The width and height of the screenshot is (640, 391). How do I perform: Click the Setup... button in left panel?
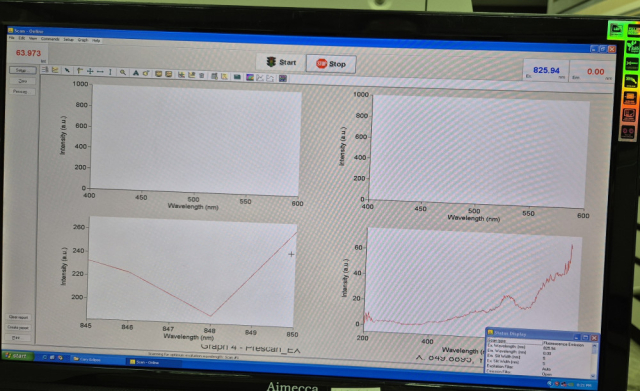[22, 70]
